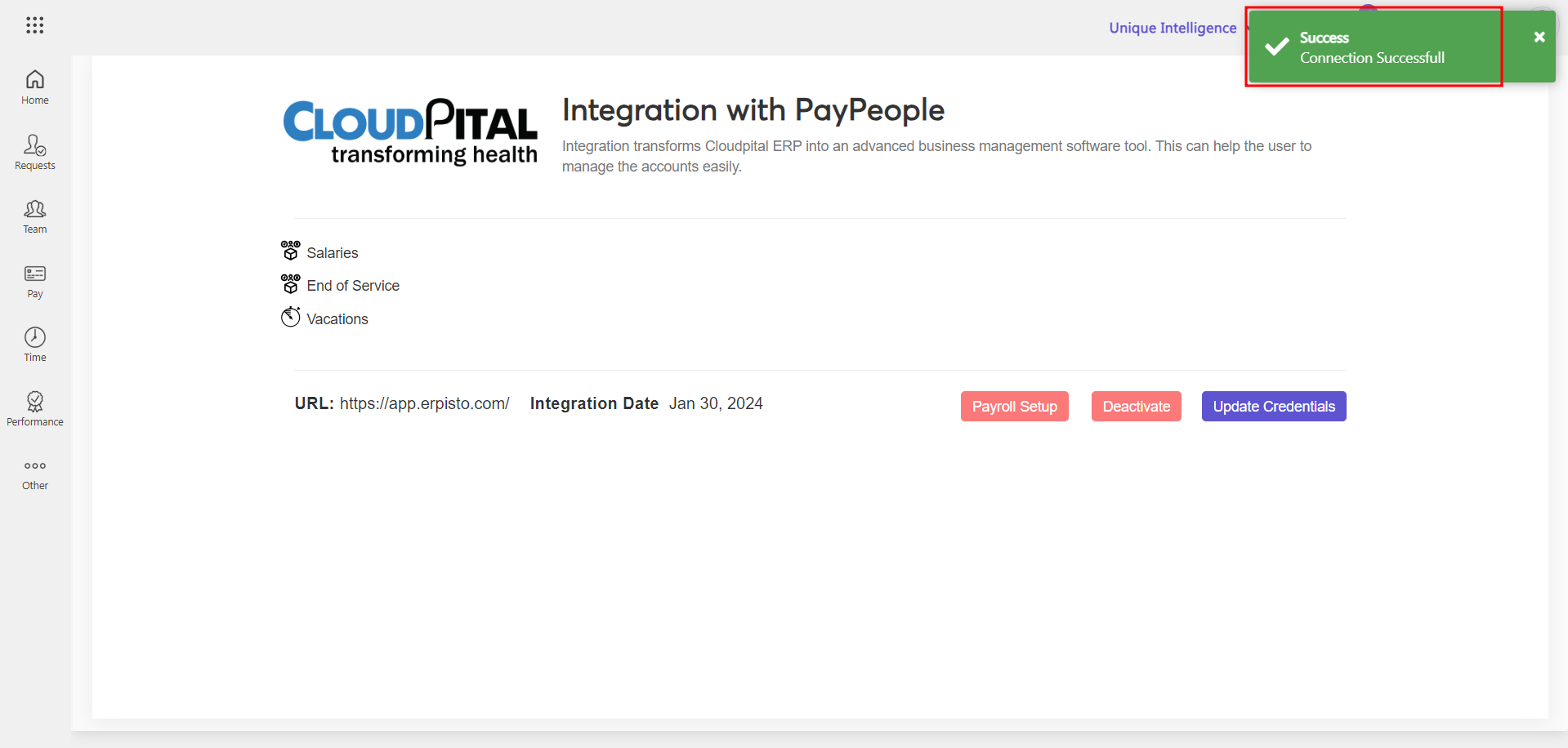Viewport: 1568px width, 748px height.
Task: Open the Unique Intelligence company menu
Action: click(x=1173, y=28)
